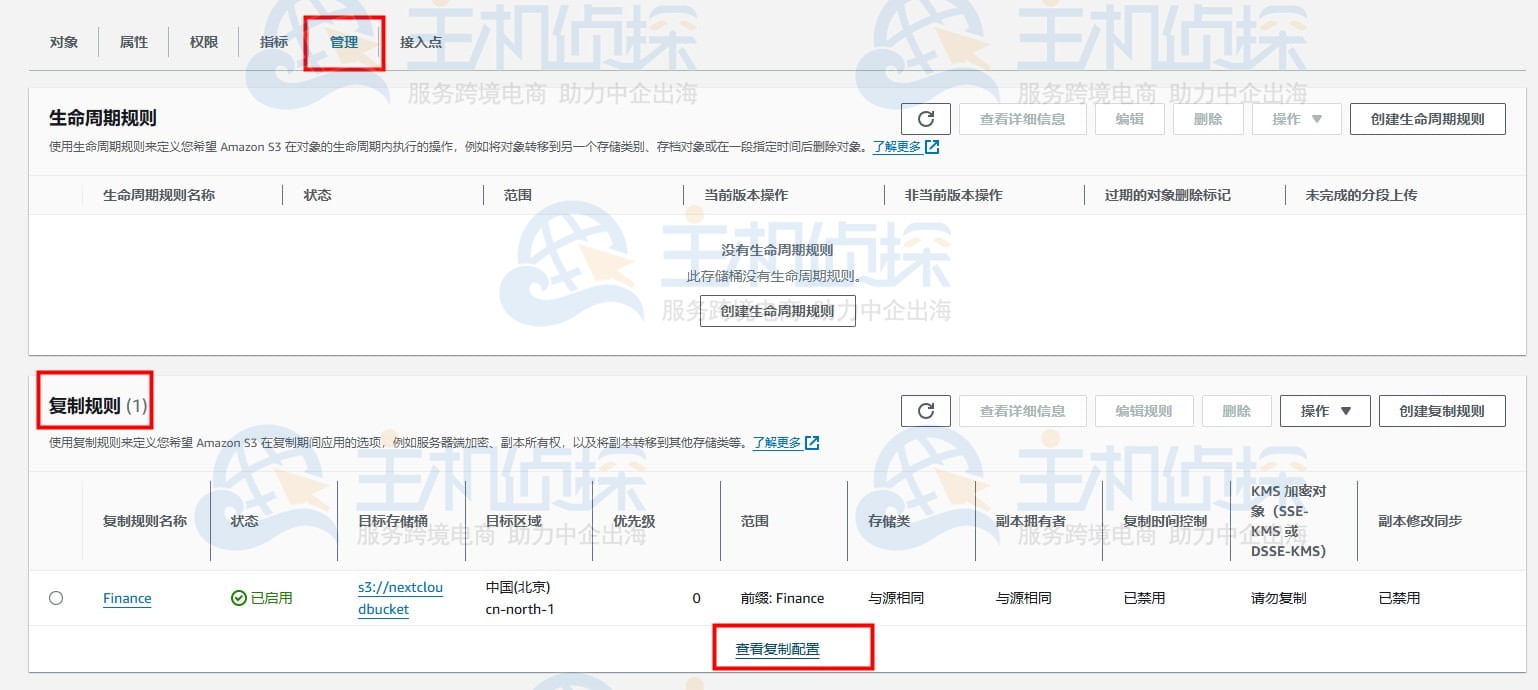Click the 创建复制规则 button
Screen dimensions: 1538x690
(x=1442, y=410)
